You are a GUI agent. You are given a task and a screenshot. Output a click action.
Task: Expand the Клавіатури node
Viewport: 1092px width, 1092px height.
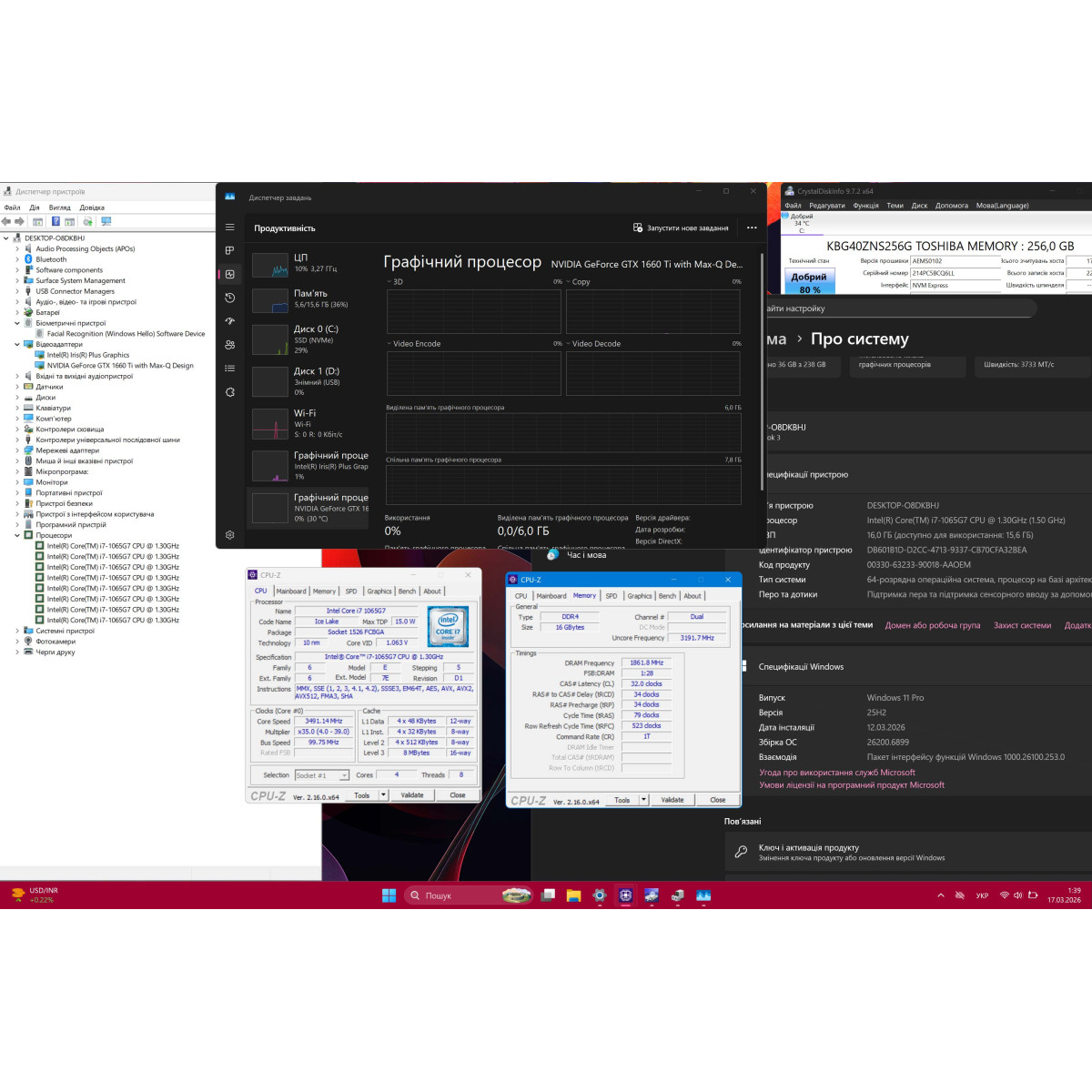tap(17, 408)
